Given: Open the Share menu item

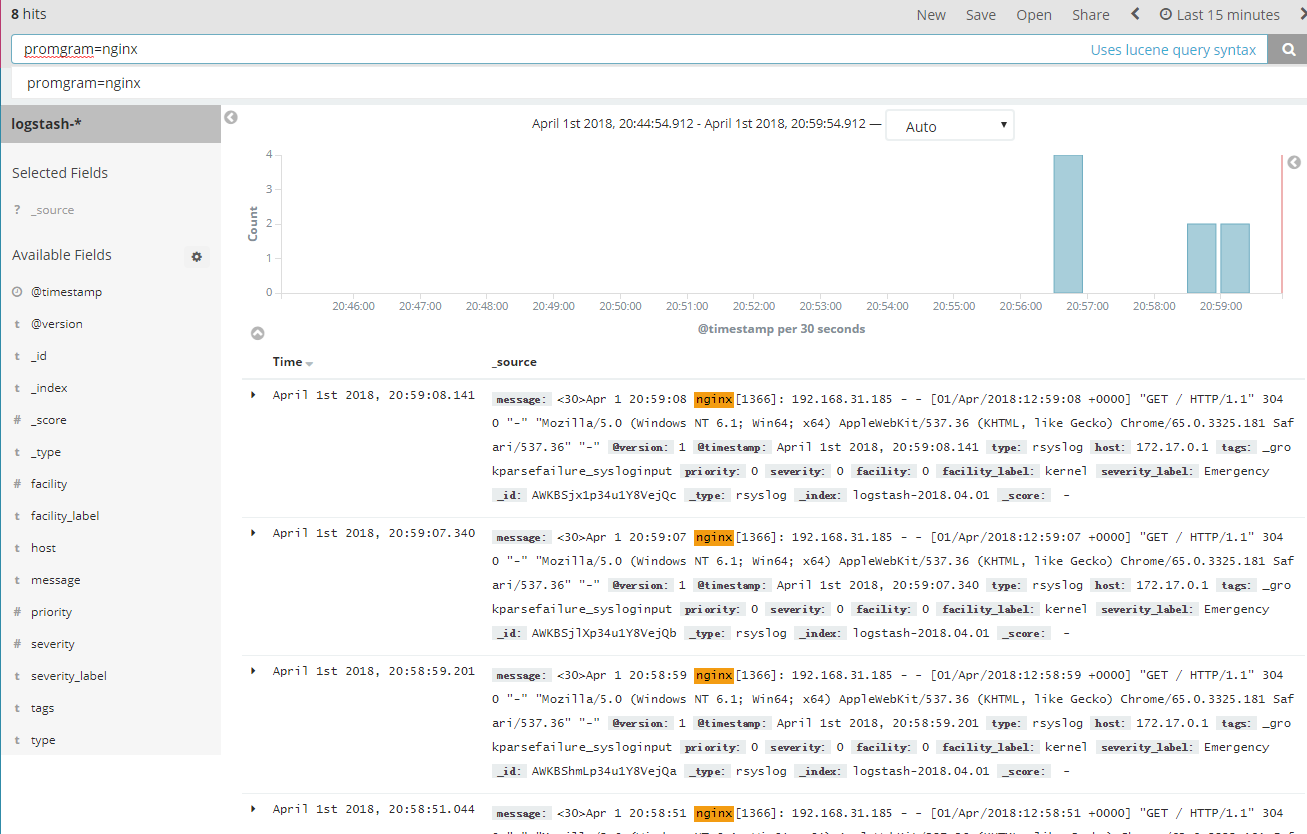Looking at the screenshot, I should (x=1090, y=15).
